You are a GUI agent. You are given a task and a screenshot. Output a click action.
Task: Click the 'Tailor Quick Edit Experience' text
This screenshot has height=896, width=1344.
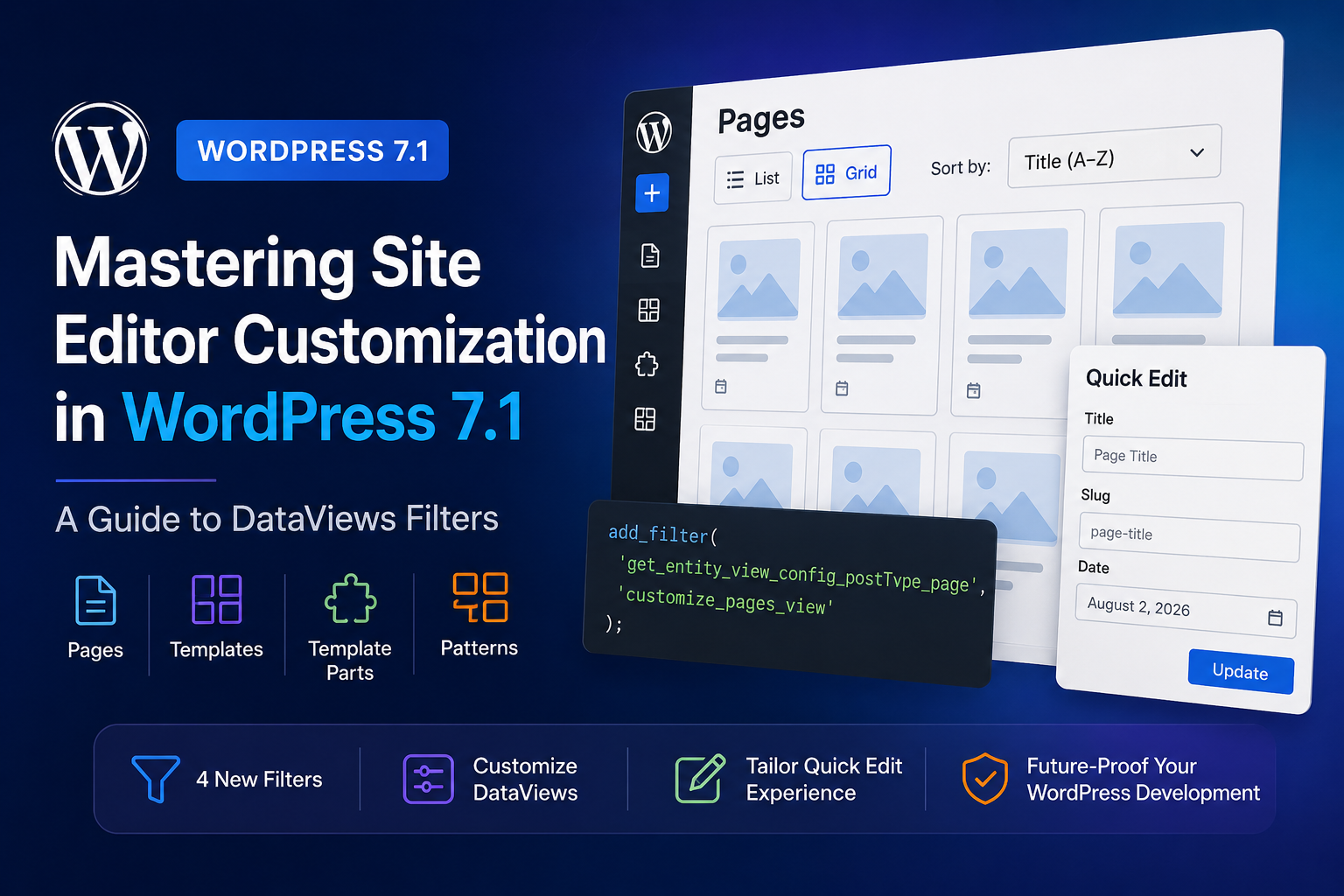pos(824,779)
